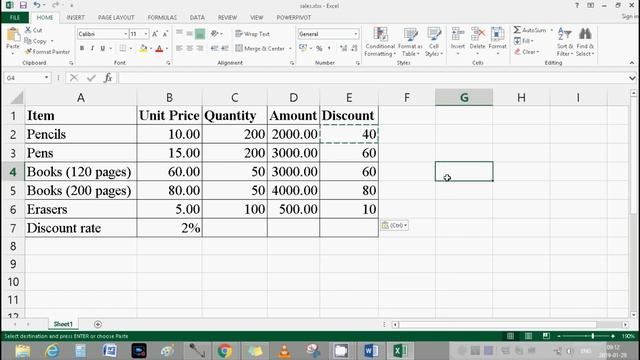Switch to the FORMULAS tab
The height and width of the screenshot is (360, 640).
tap(162, 18)
